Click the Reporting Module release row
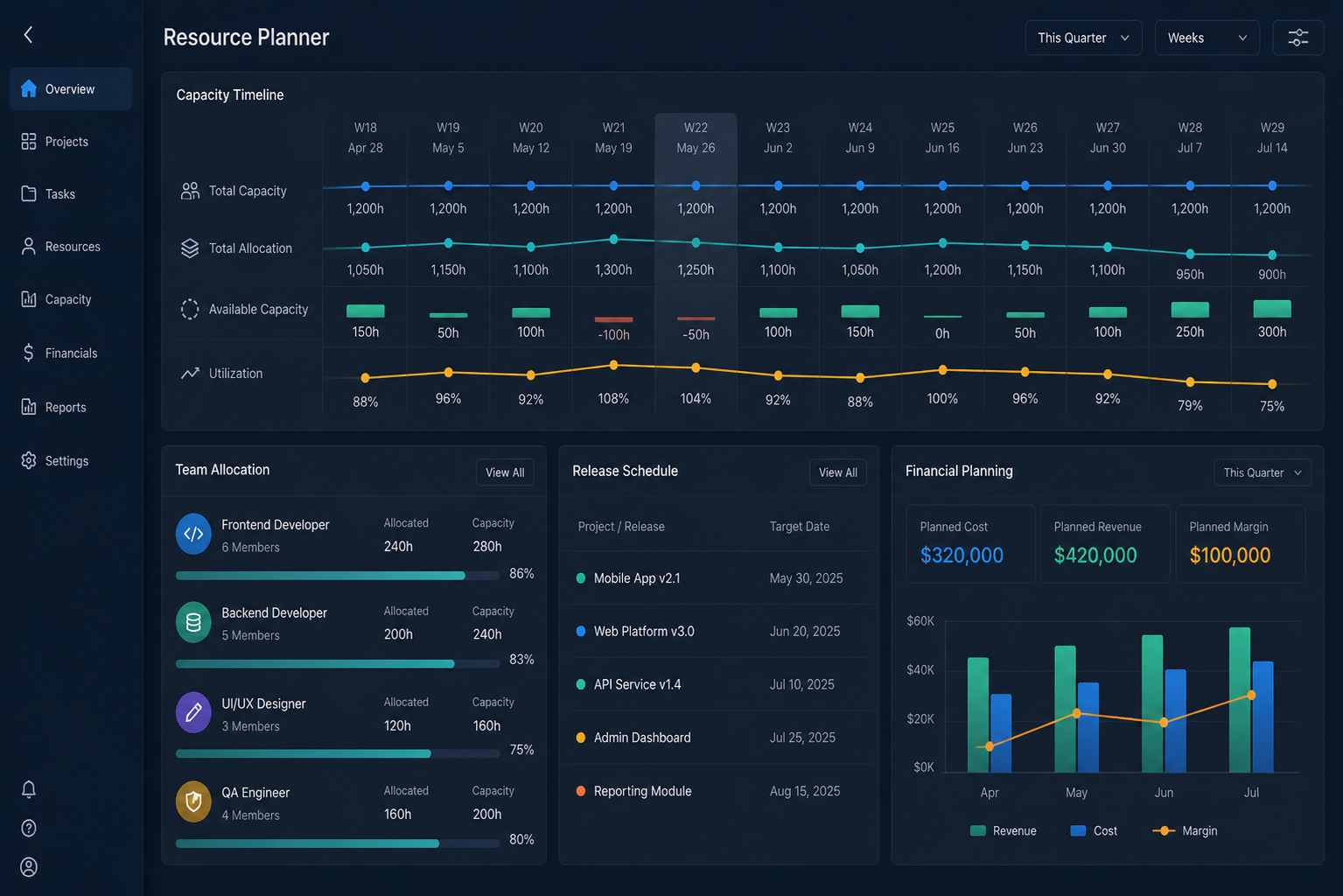Image resolution: width=1343 pixels, height=896 pixels. [x=717, y=791]
